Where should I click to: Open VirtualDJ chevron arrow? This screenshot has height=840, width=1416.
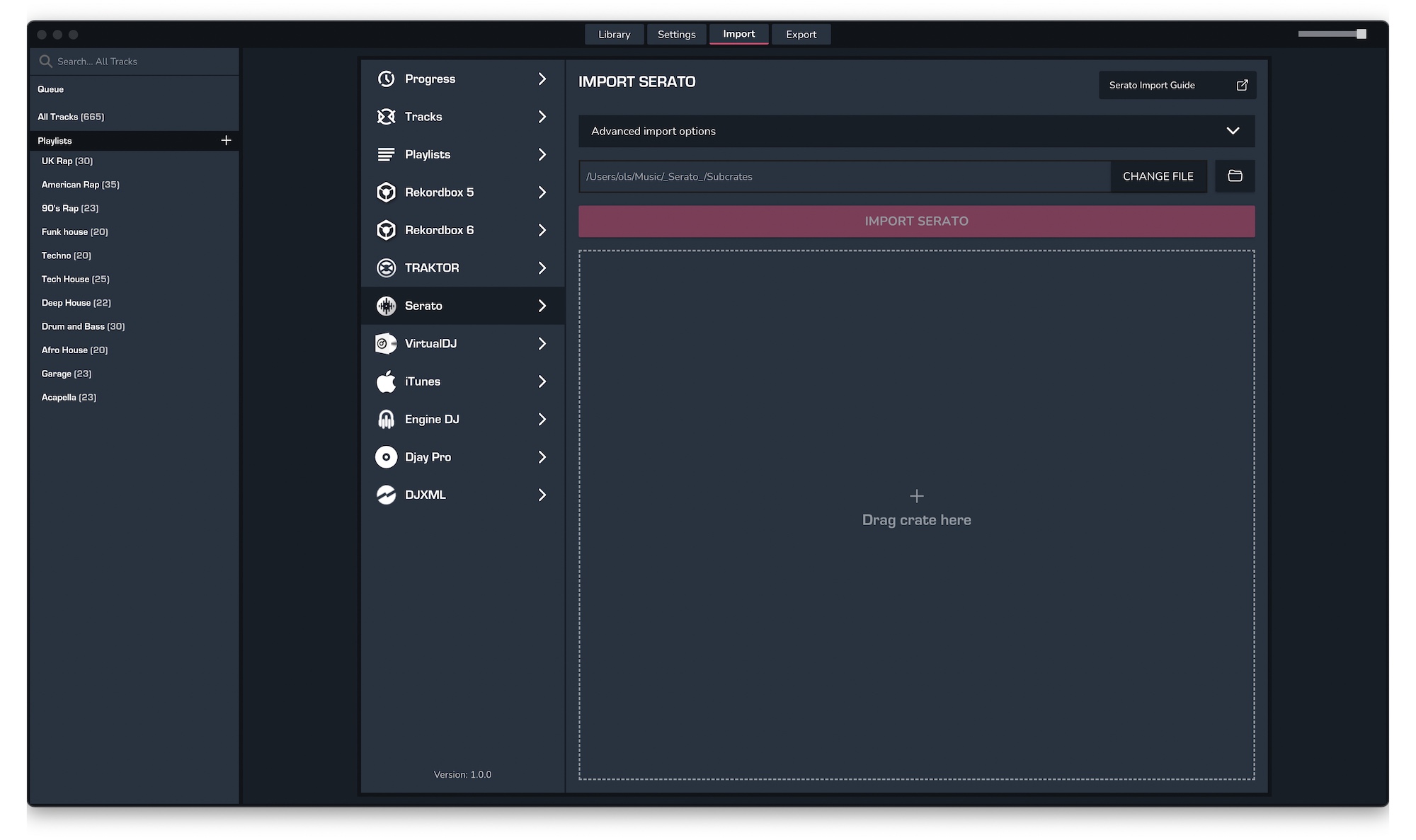[542, 343]
